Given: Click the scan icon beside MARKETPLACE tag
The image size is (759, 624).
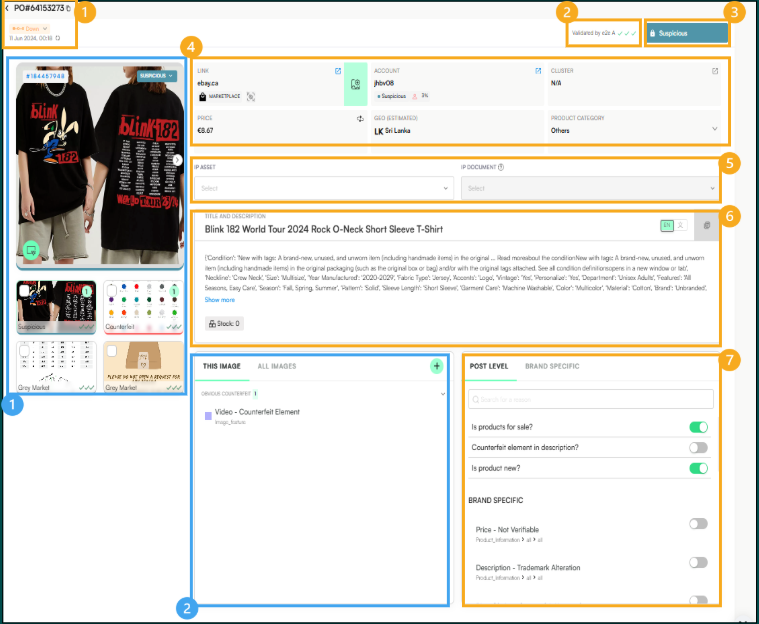Looking at the screenshot, I should [251, 97].
